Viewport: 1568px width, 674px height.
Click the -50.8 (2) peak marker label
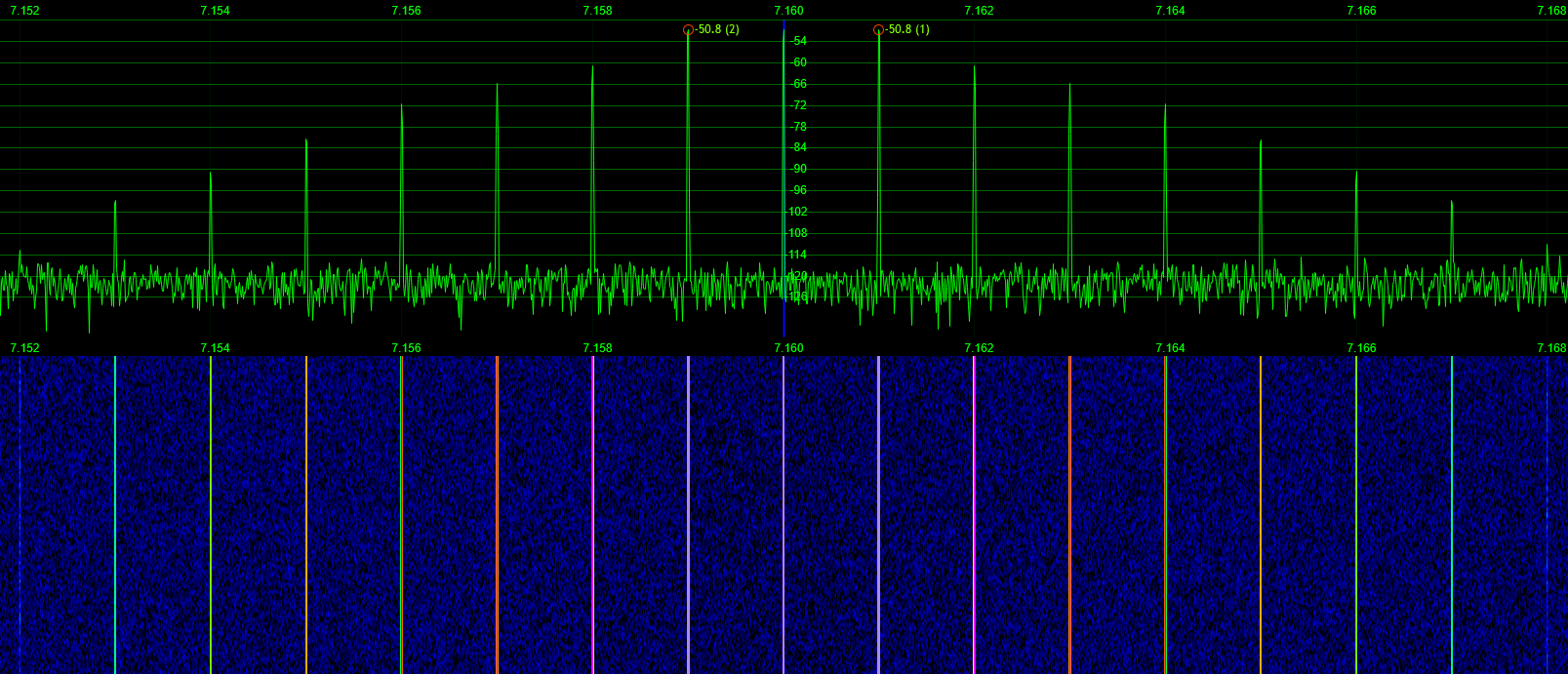[717, 29]
